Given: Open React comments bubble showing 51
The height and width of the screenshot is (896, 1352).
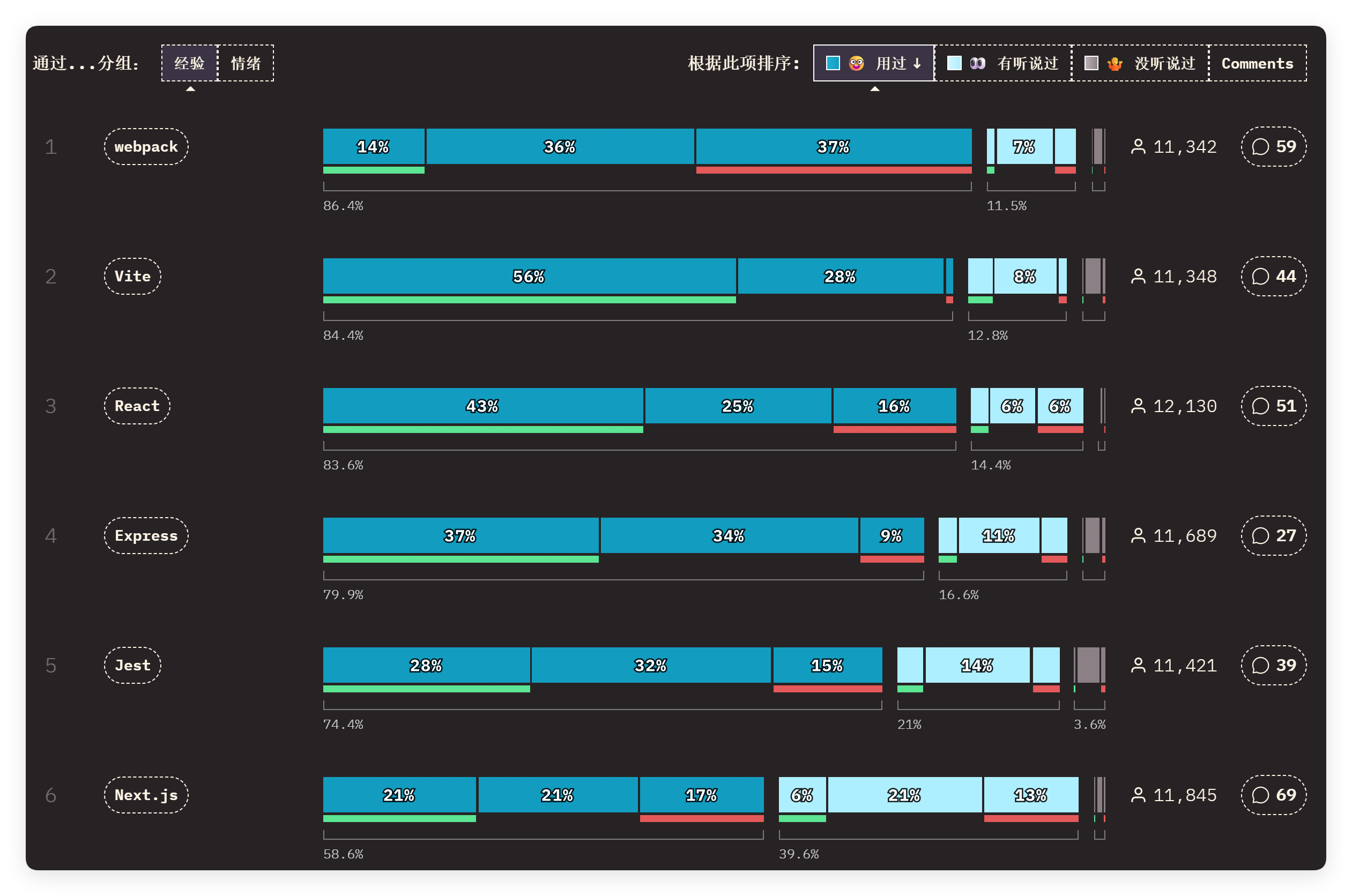Looking at the screenshot, I should (x=1273, y=406).
